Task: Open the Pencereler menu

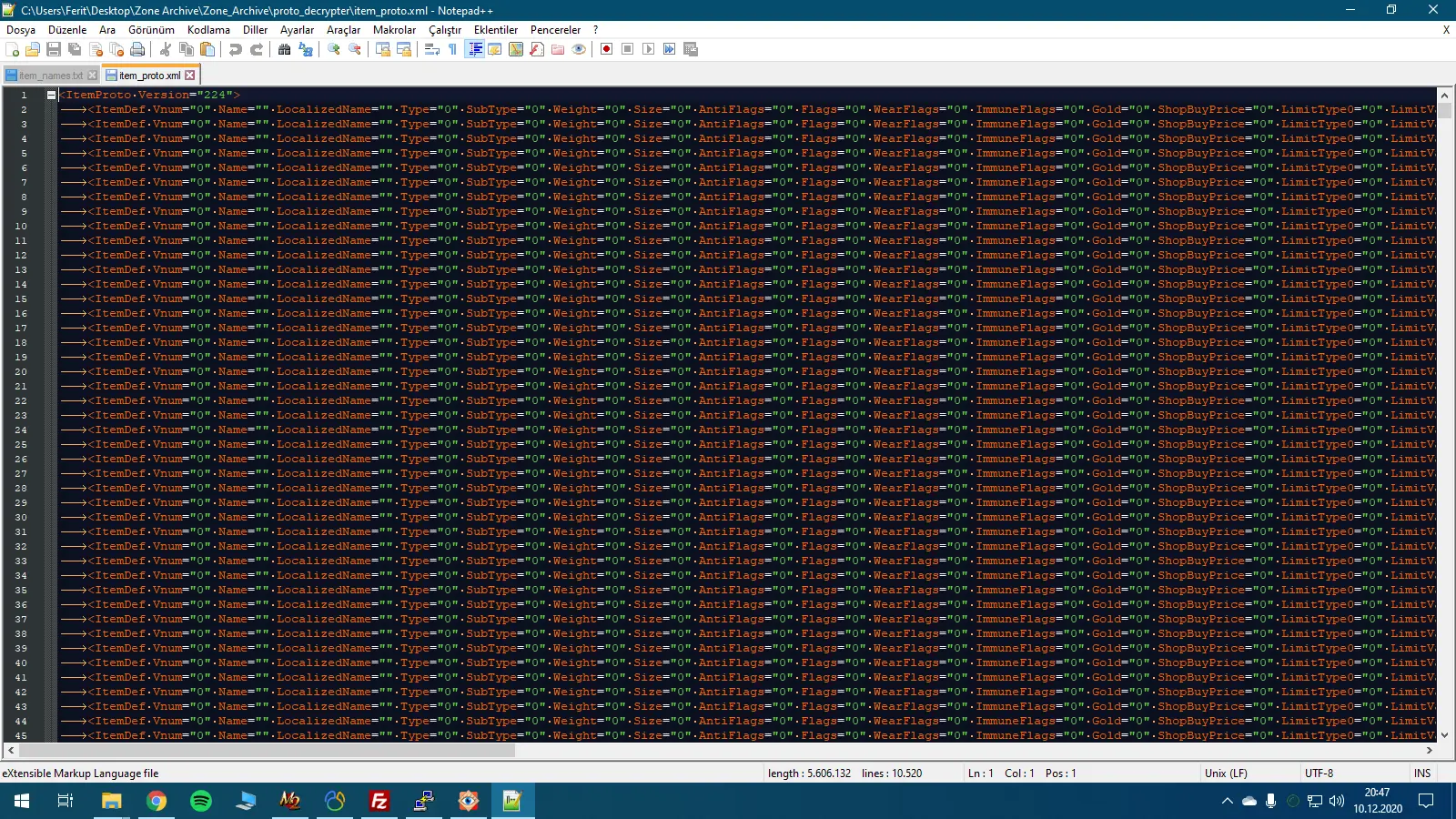Action: coord(556,30)
